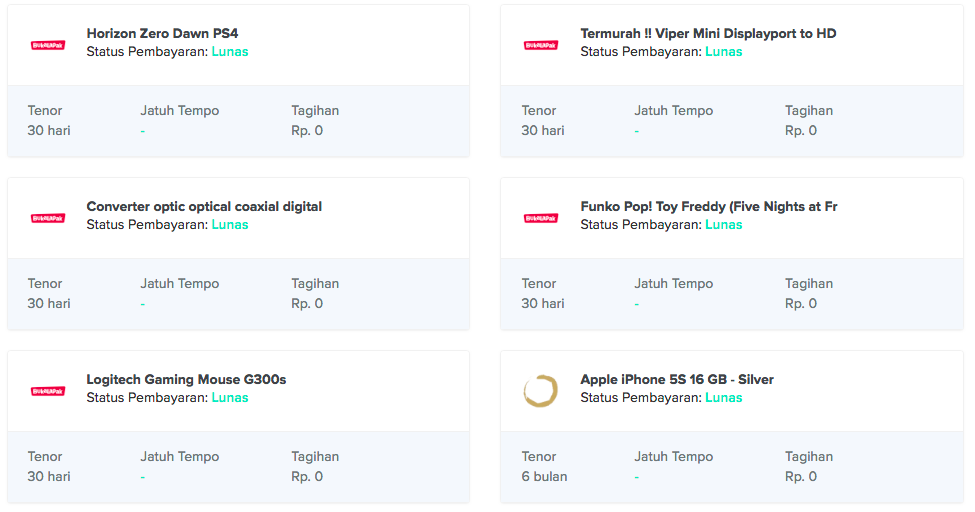Click the Bukalapak logo beside Logitech Gaming Mouse
Viewport: 975px width, 512px height.
(x=48, y=391)
